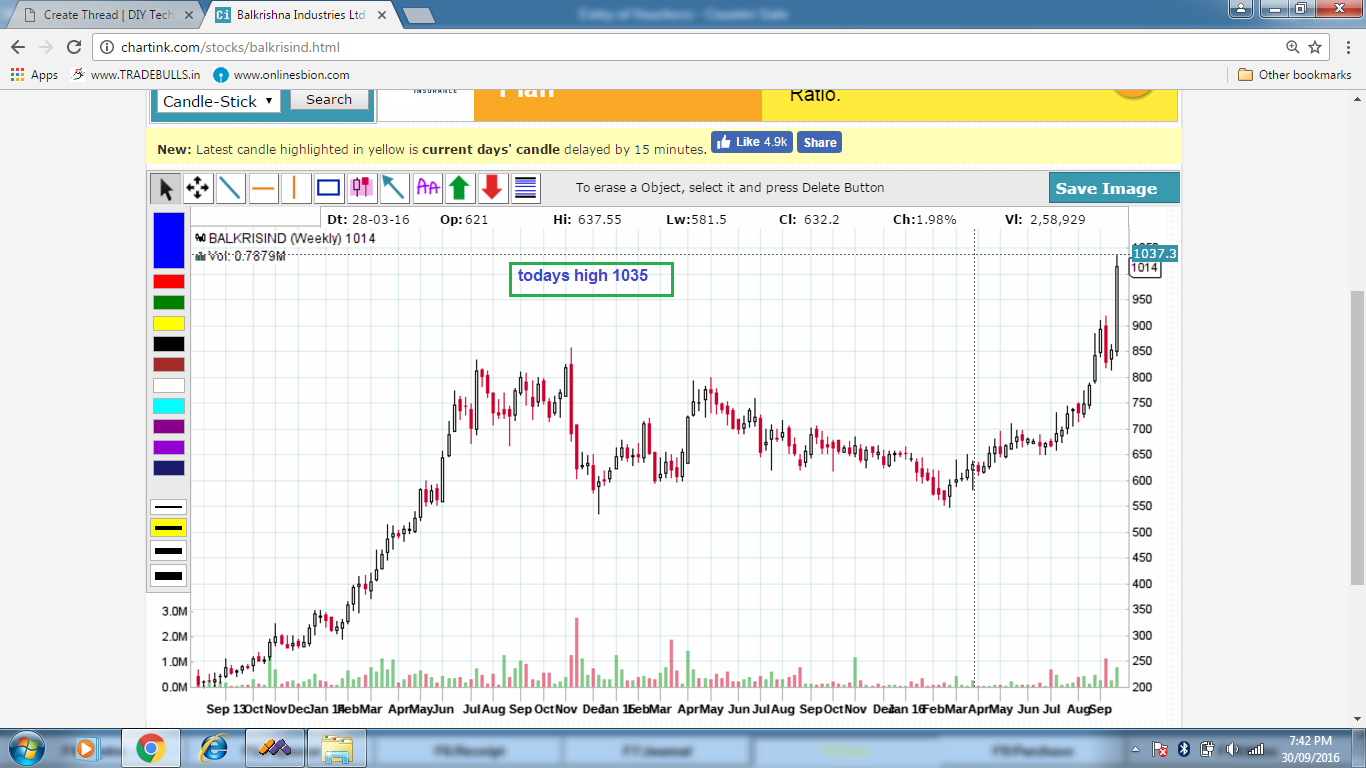
Task: Add a red down arrow marker
Action: coord(492,188)
